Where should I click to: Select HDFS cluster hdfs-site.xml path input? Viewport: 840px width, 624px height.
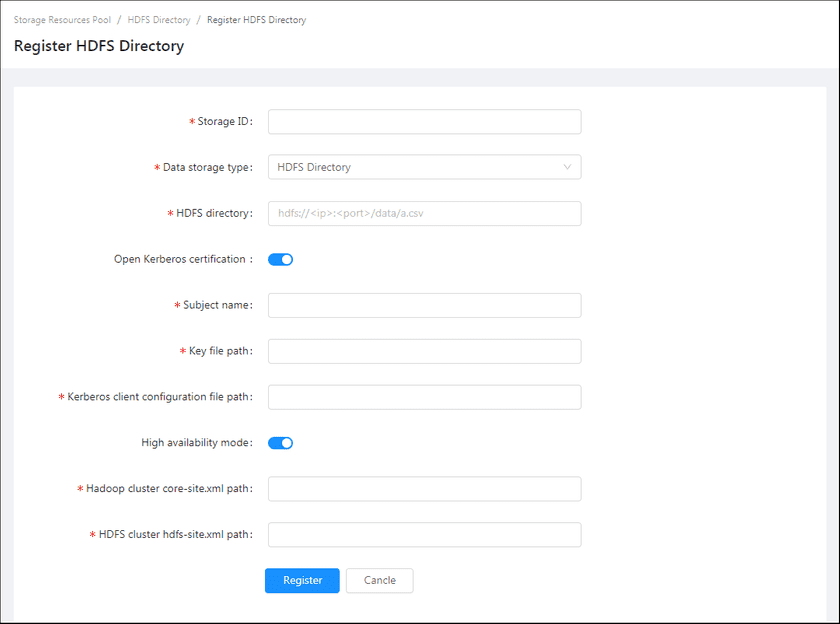(x=424, y=535)
